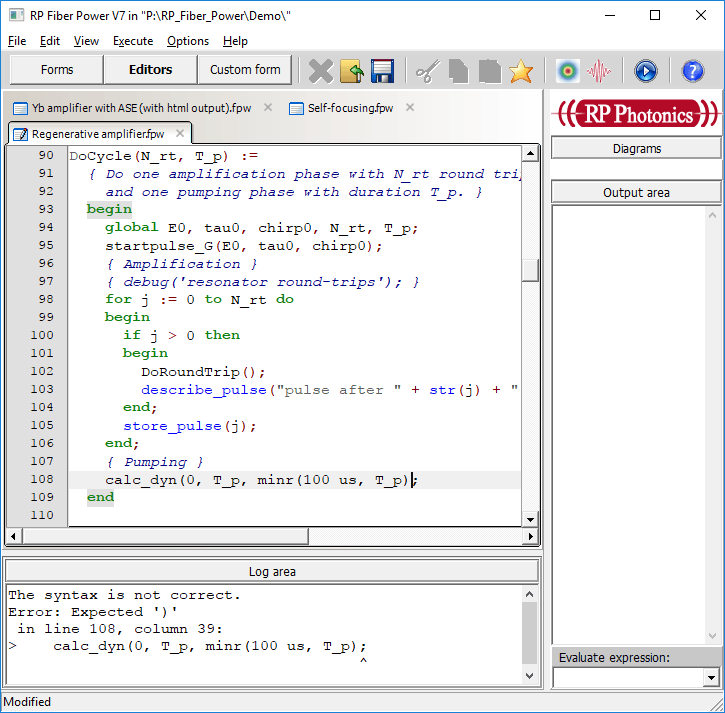Click the Output area header button
The width and height of the screenshot is (725, 713).
pos(636,192)
